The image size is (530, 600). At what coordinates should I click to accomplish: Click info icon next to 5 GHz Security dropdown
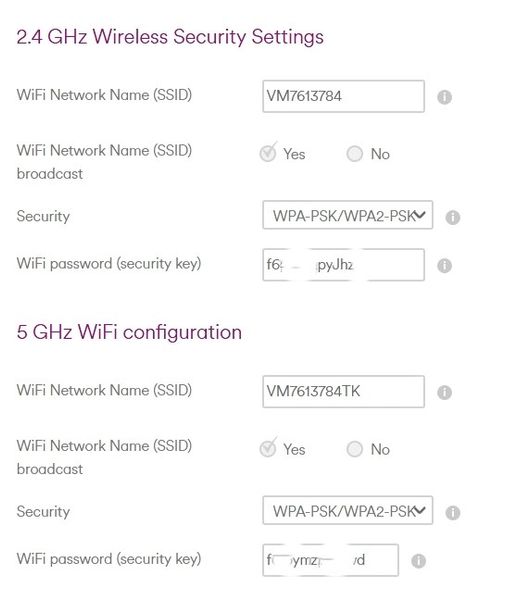tap(453, 512)
